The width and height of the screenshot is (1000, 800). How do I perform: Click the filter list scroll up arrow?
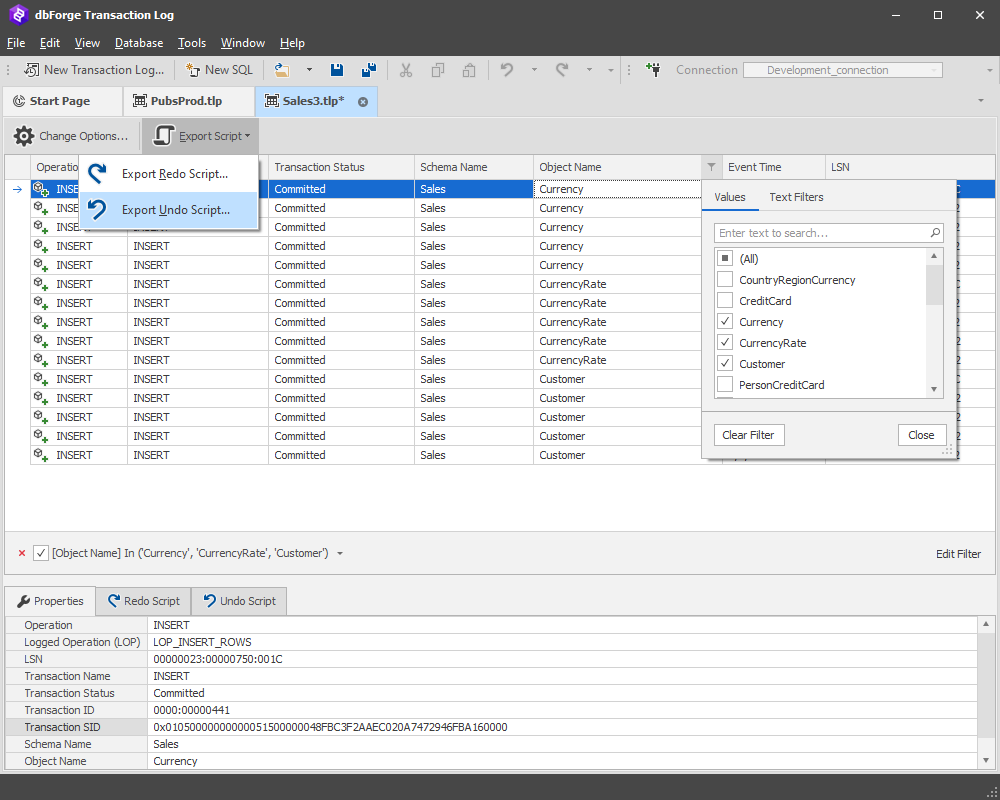(934, 256)
